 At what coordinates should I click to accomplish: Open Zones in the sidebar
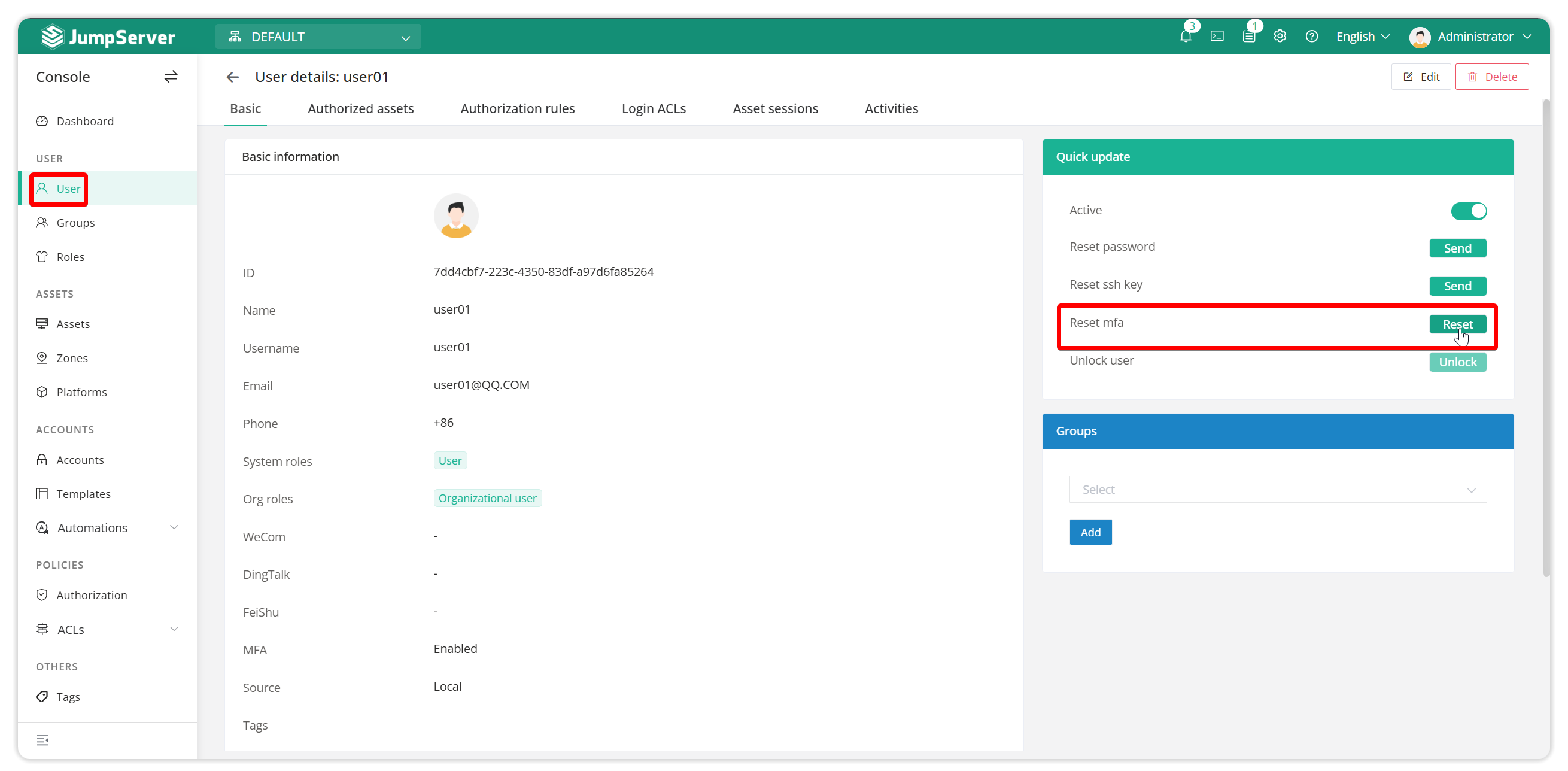(108, 358)
